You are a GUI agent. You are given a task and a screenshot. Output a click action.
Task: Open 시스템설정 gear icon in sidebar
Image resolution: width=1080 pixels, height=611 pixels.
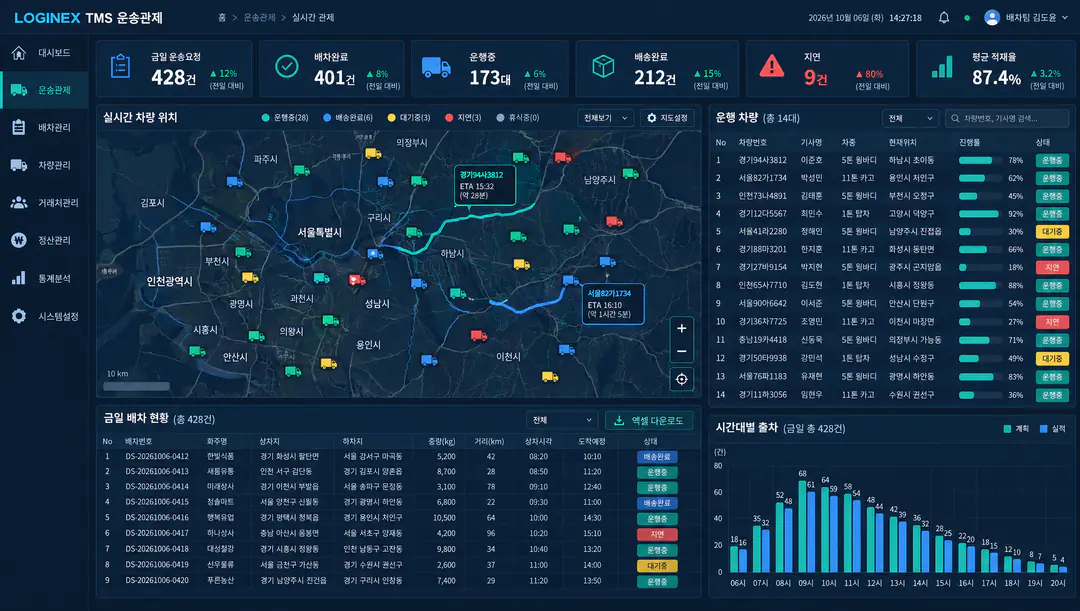(x=19, y=316)
